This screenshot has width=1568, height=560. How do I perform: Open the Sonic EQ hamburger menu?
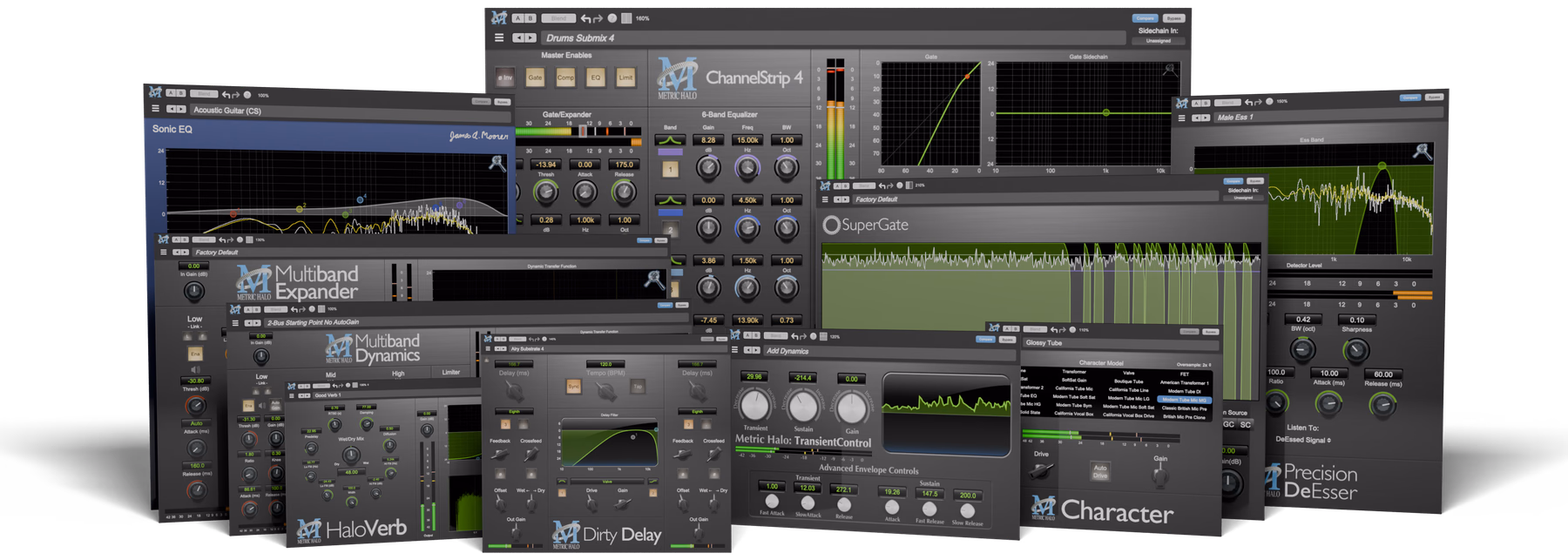(x=156, y=109)
